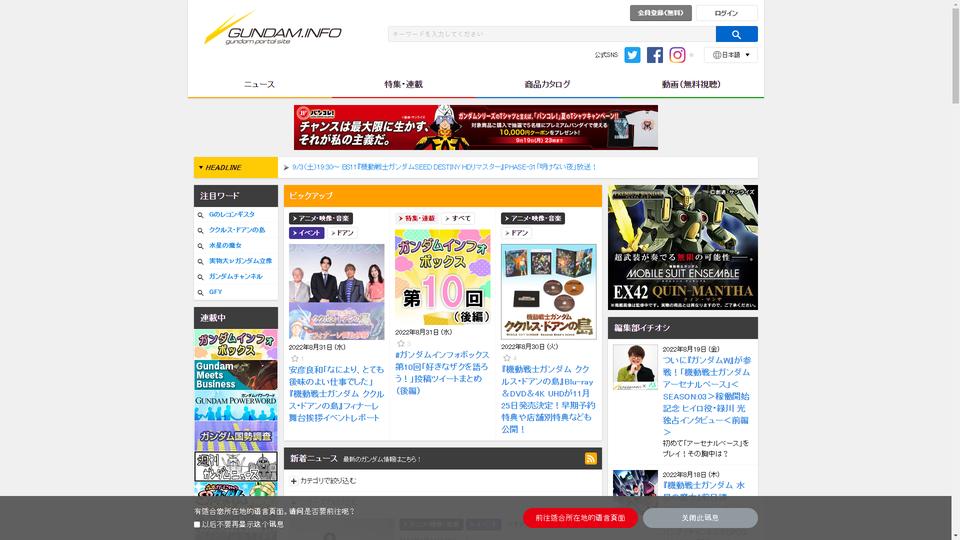Open the official Instagram icon

pyautogui.click(x=677, y=55)
